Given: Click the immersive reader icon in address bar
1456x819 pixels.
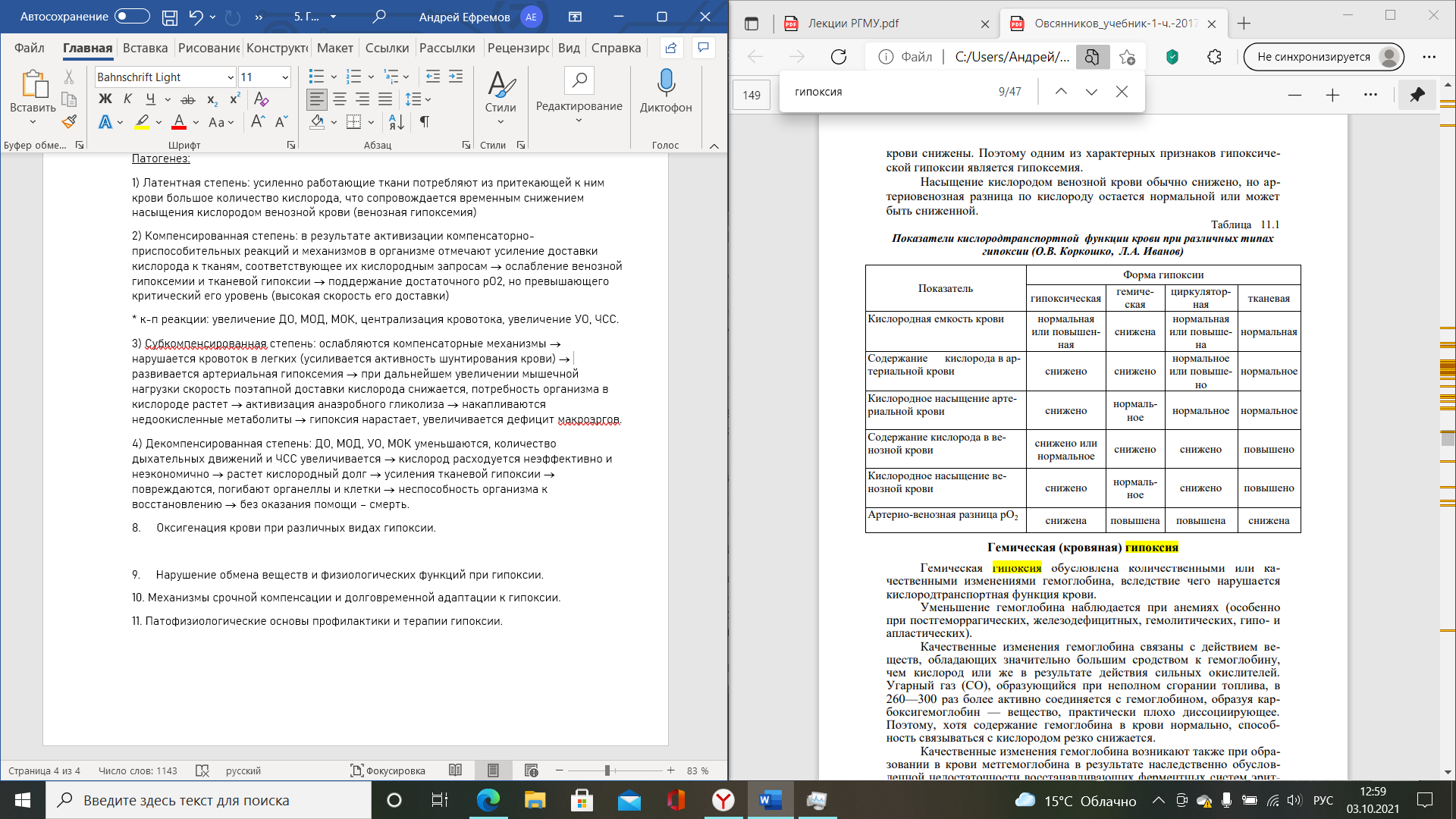Looking at the screenshot, I should click(1092, 57).
